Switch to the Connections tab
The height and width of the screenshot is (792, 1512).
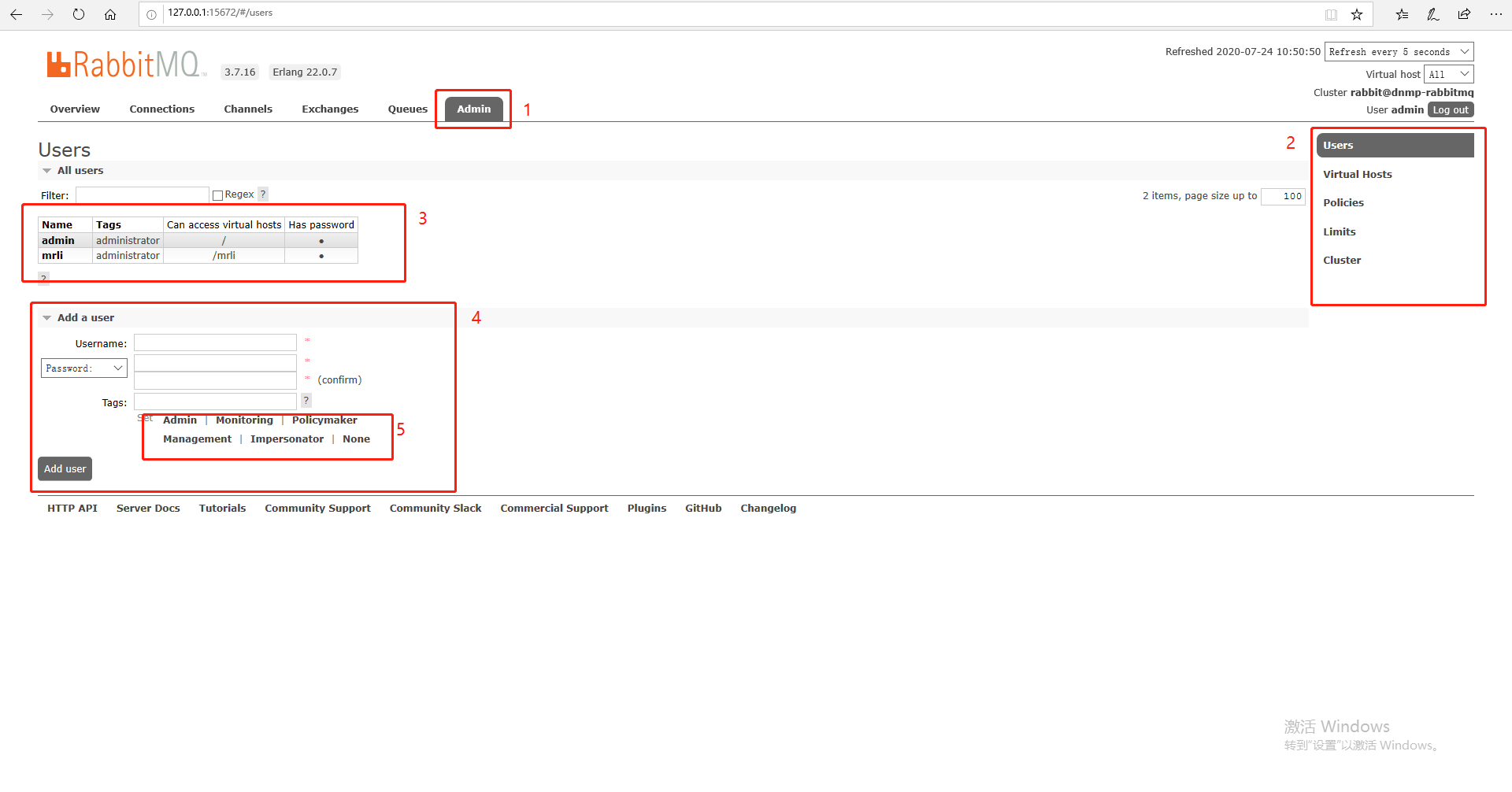(162, 109)
